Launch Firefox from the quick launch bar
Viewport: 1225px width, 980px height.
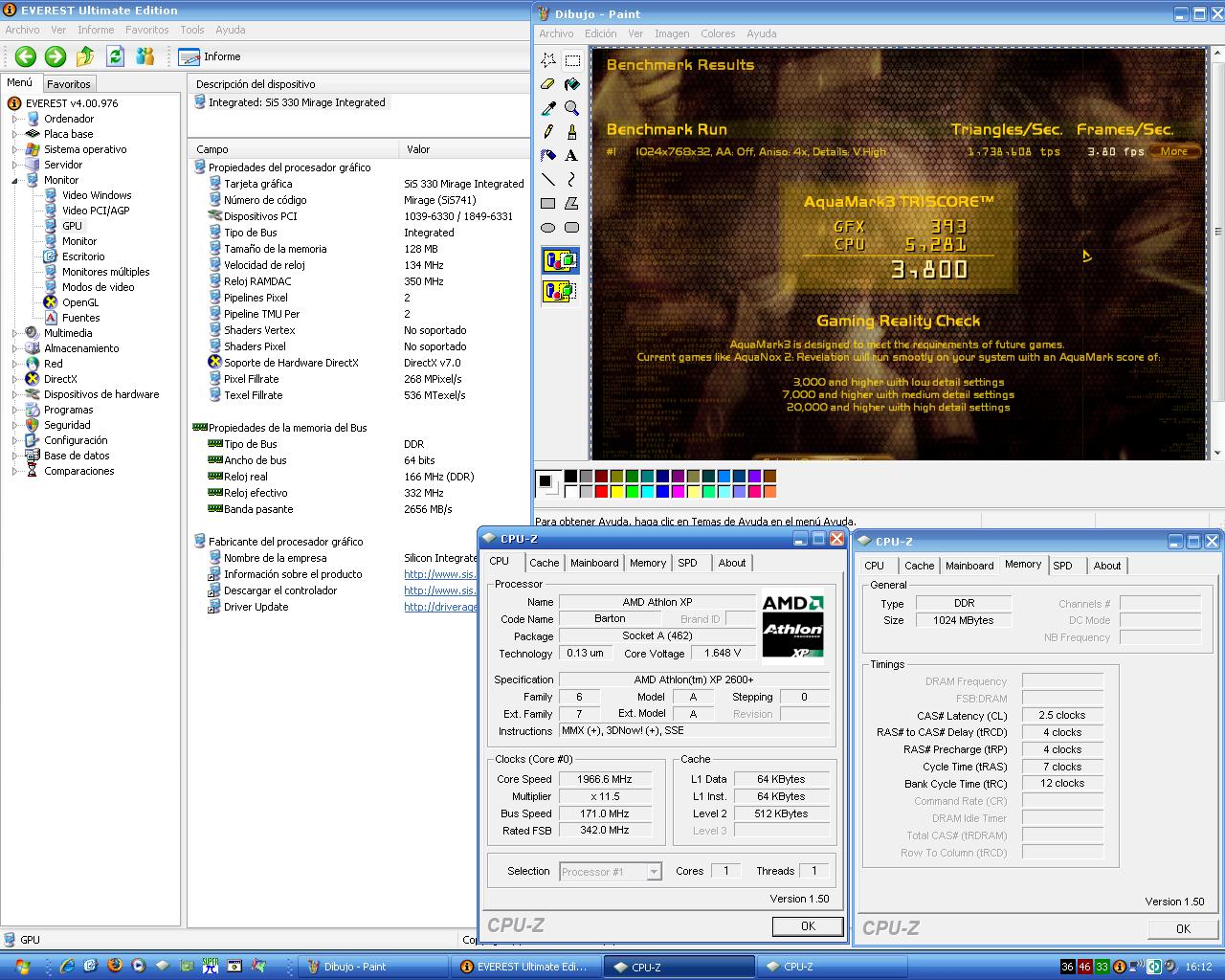point(115,966)
